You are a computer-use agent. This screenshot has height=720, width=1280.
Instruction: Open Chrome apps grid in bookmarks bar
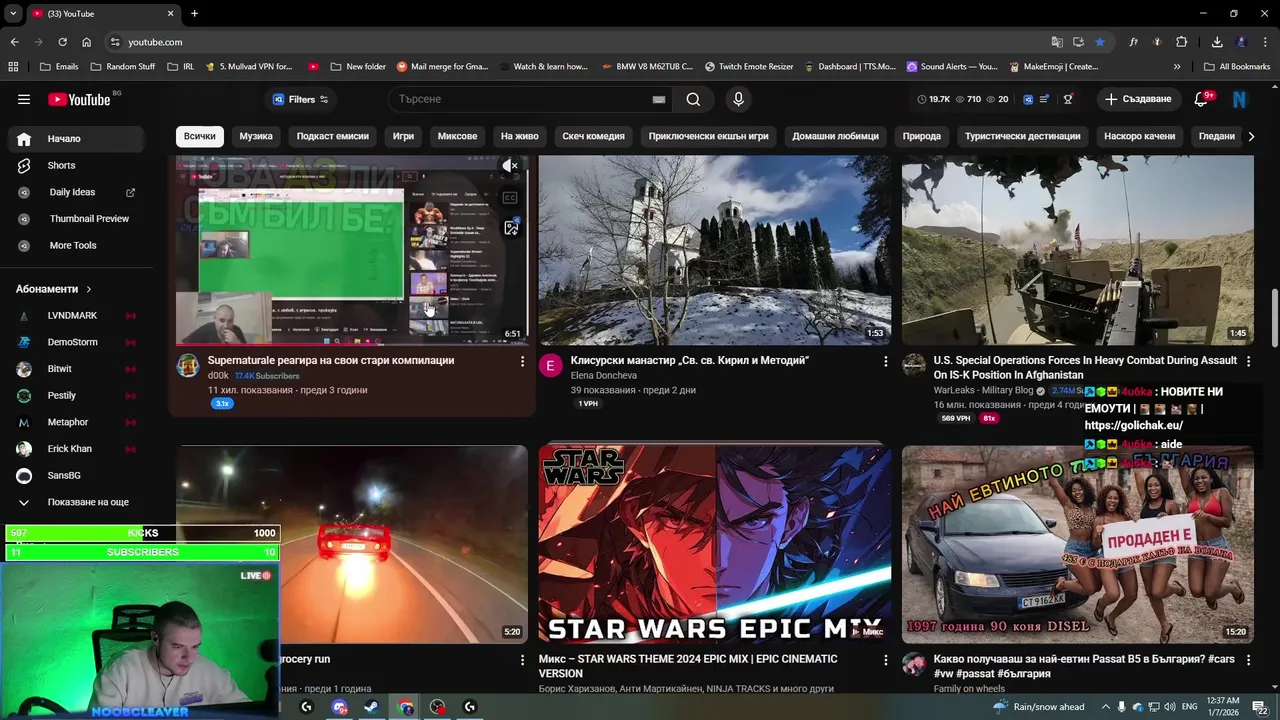pyautogui.click(x=13, y=67)
